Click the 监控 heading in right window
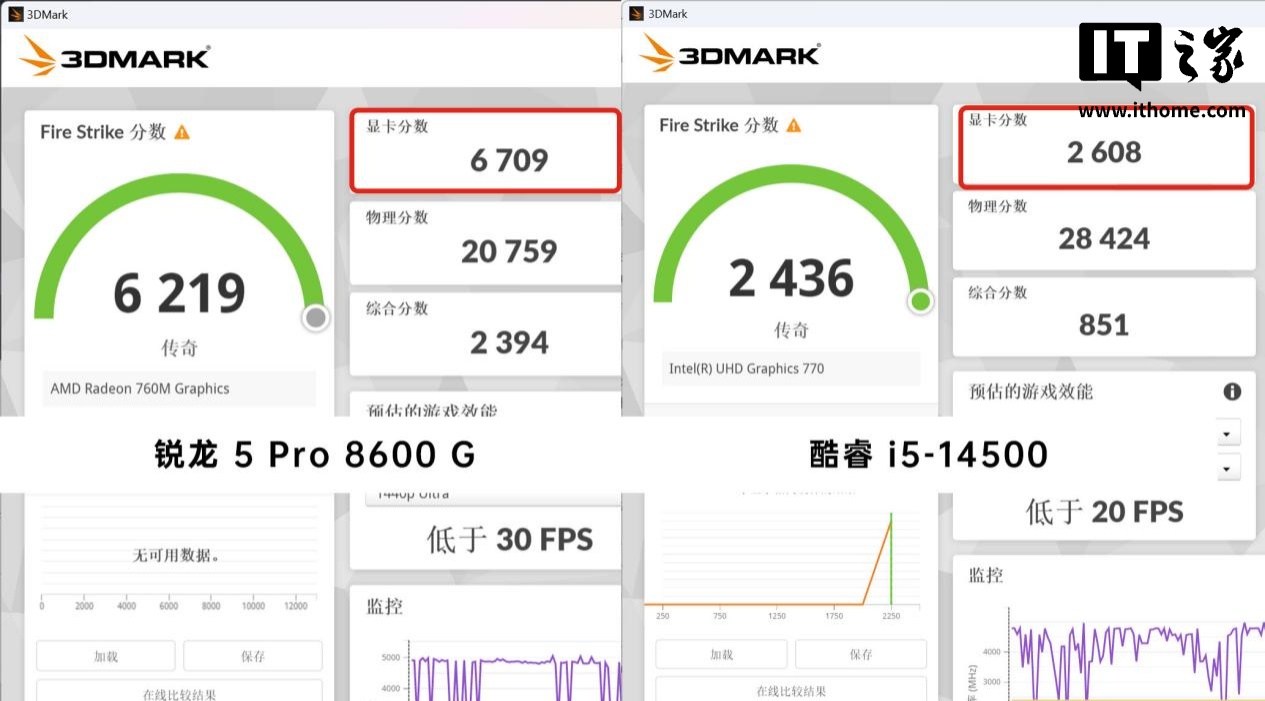The height and width of the screenshot is (701, 1265). [x=986, y=575]
